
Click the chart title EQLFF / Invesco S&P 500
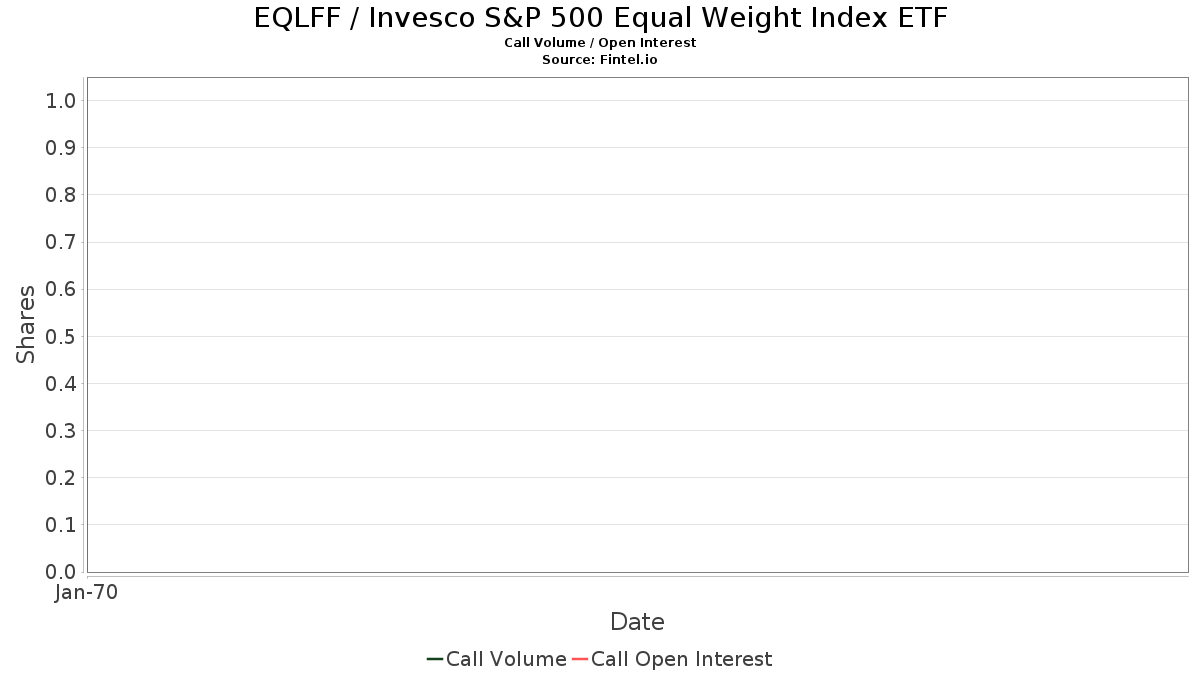point(600,17)
